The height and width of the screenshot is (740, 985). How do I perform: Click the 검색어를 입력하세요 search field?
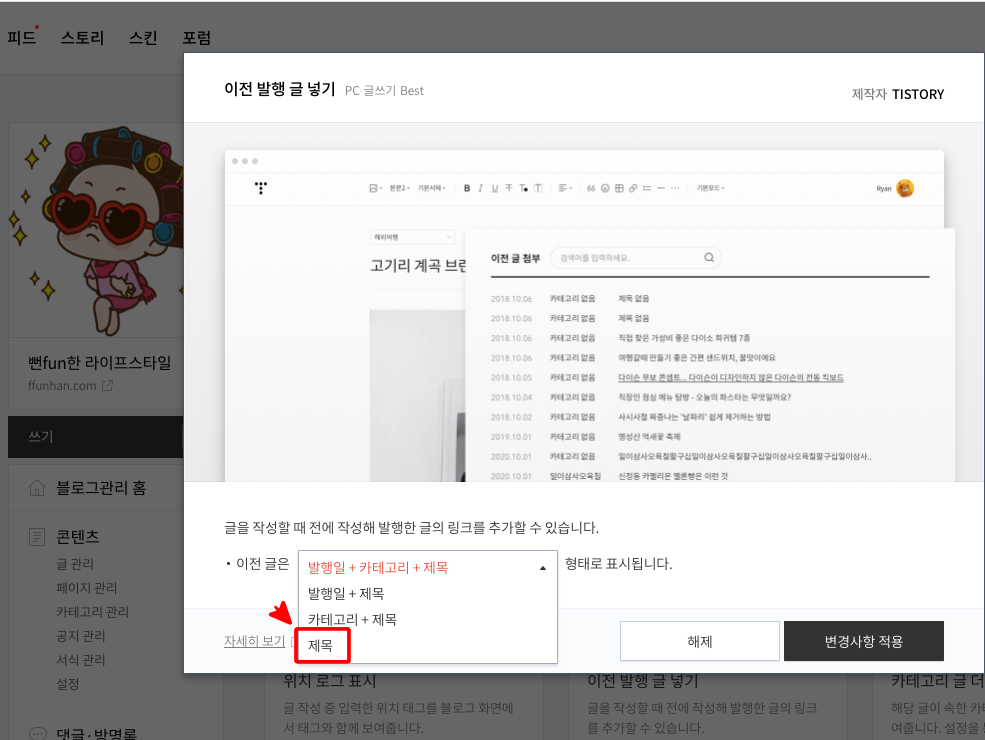point(630,257)
